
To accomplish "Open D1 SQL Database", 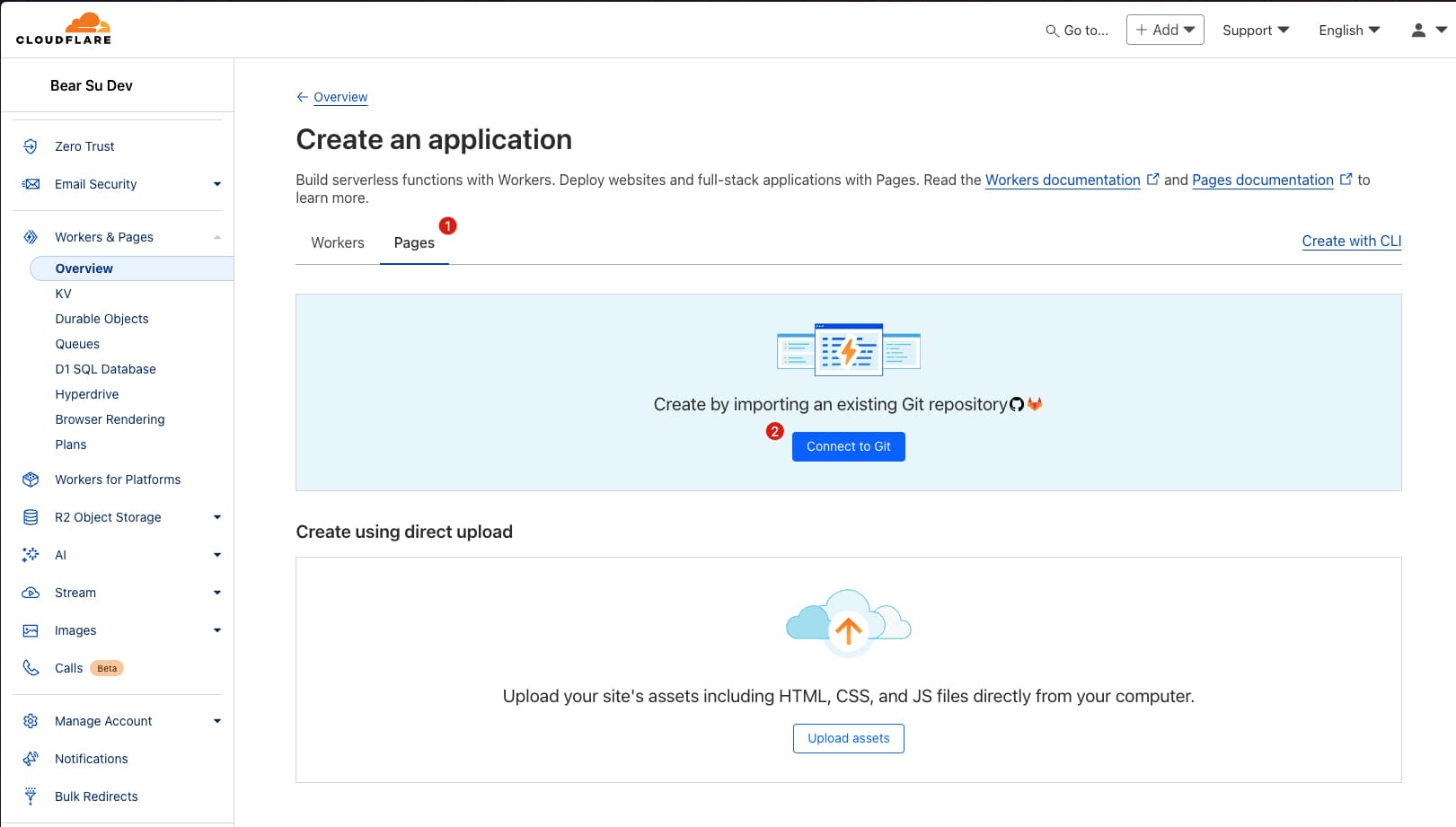I will tap(105, 369).
